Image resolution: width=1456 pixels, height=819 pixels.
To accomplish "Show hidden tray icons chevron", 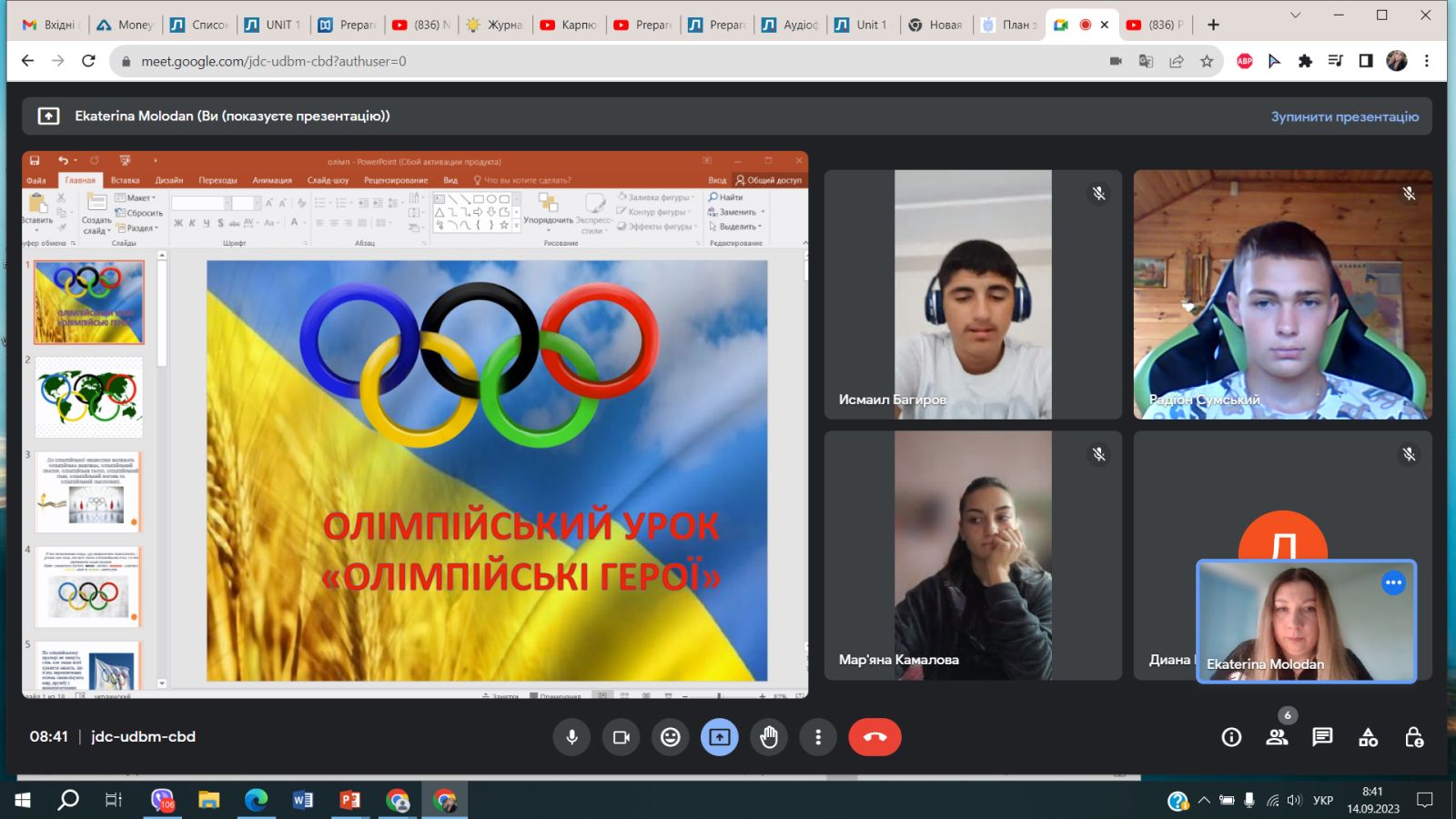I will pos(1204,800).
